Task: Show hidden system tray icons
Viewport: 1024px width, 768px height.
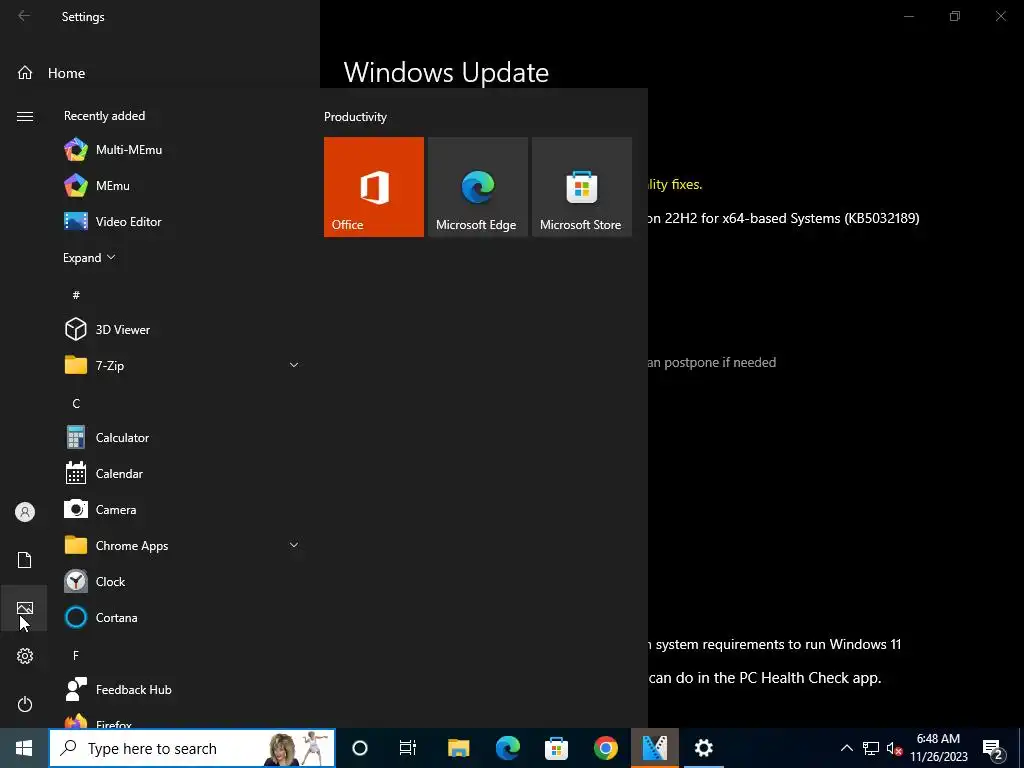Action: tap(846, 748)
